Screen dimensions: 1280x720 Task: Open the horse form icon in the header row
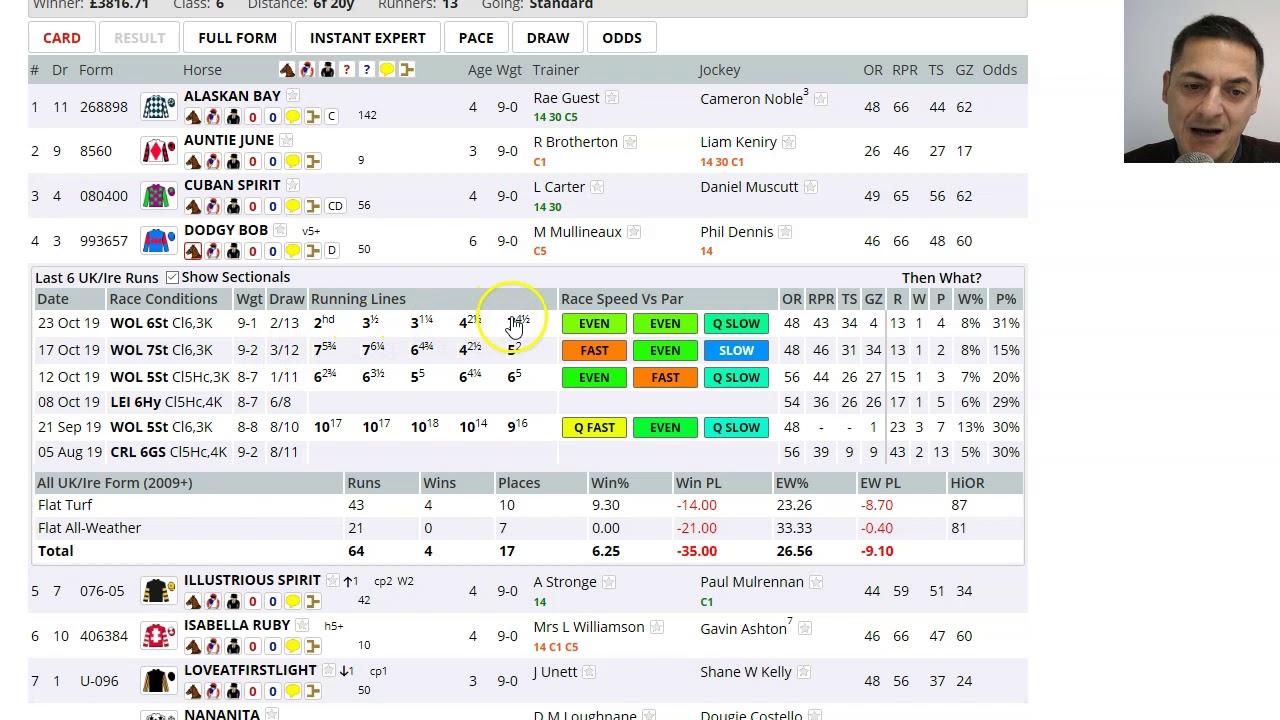pyautogui.click(x=287, y=70)
